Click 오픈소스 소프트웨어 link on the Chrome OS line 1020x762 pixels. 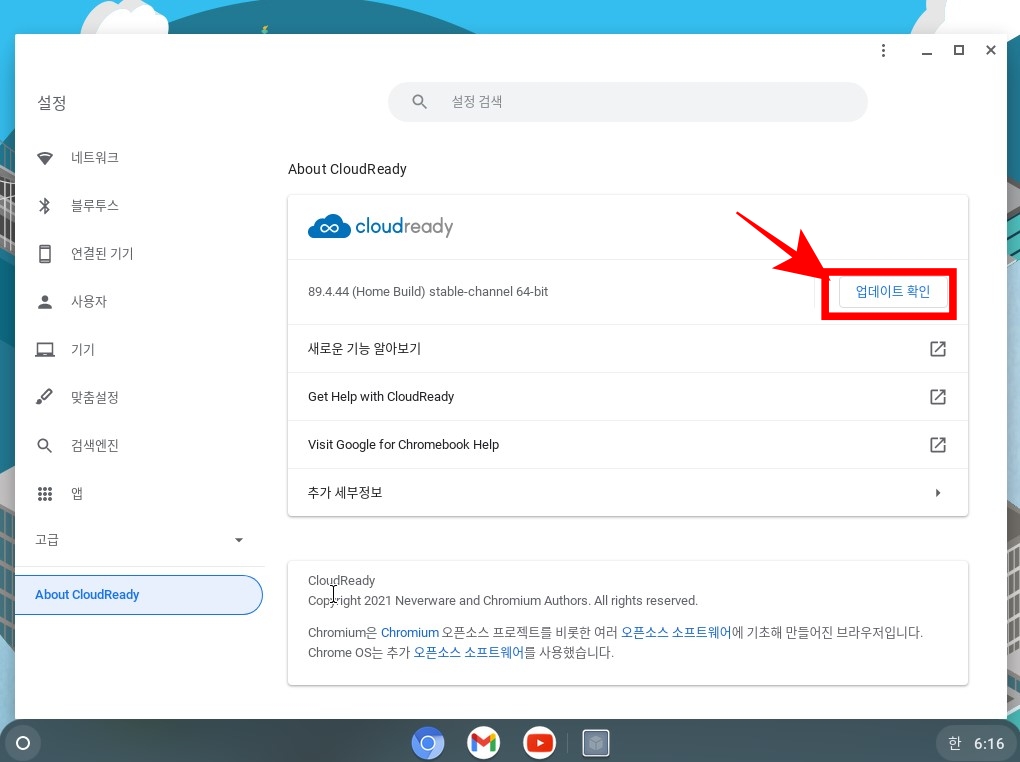click(469, 653)
